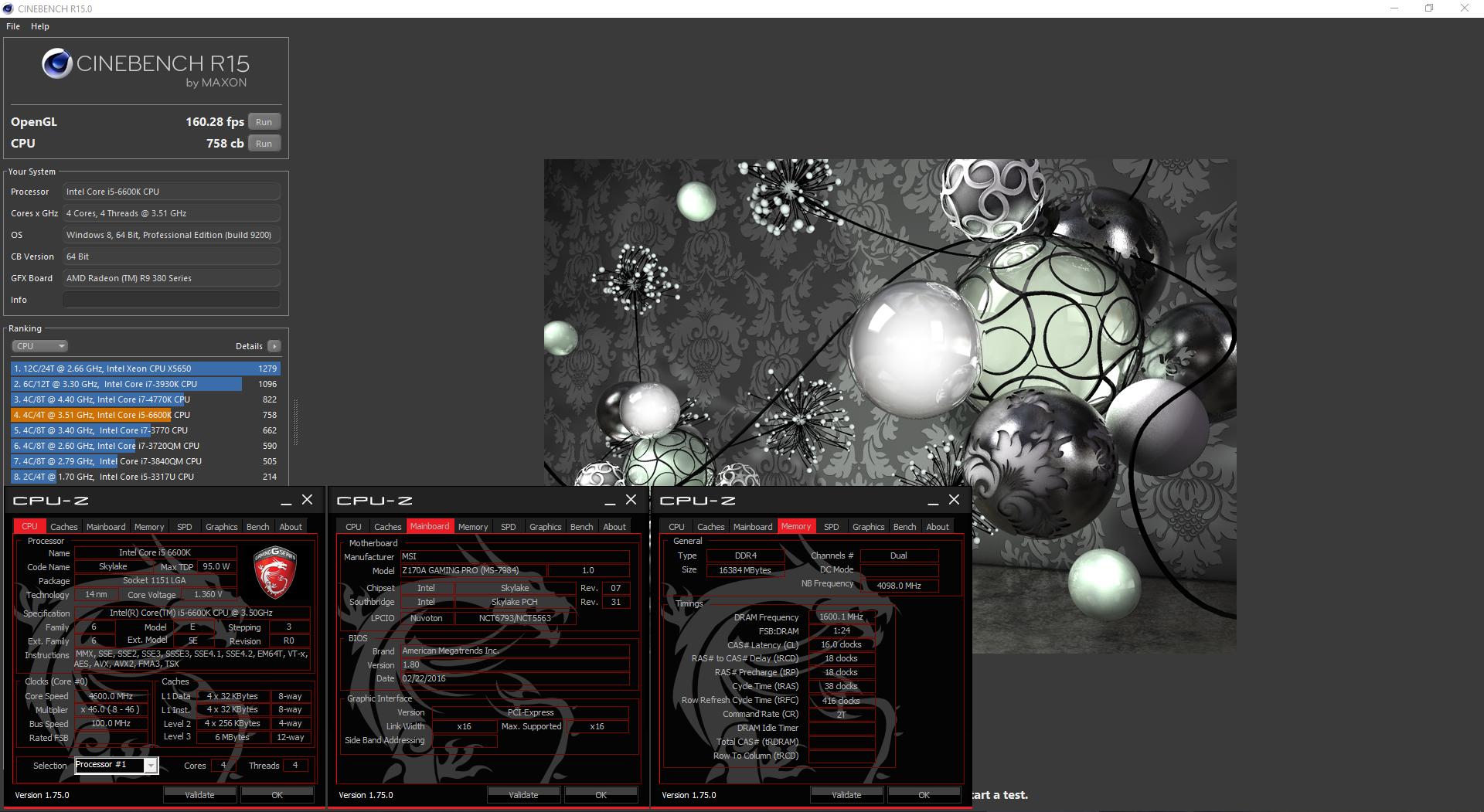Select ranking row Intel Core i5-3317U
This screenshot has height=812, width=1484.
click(145, 477)
